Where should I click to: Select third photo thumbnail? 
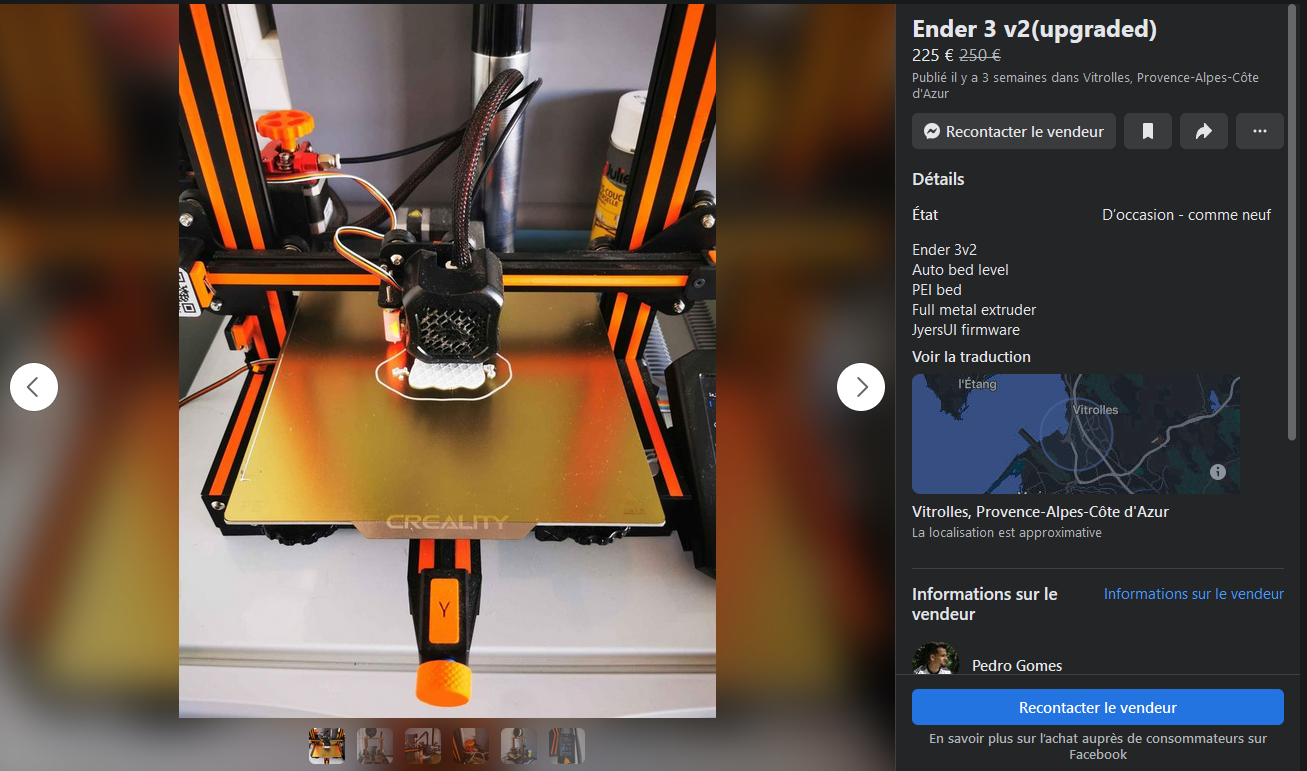coord(423,746)
